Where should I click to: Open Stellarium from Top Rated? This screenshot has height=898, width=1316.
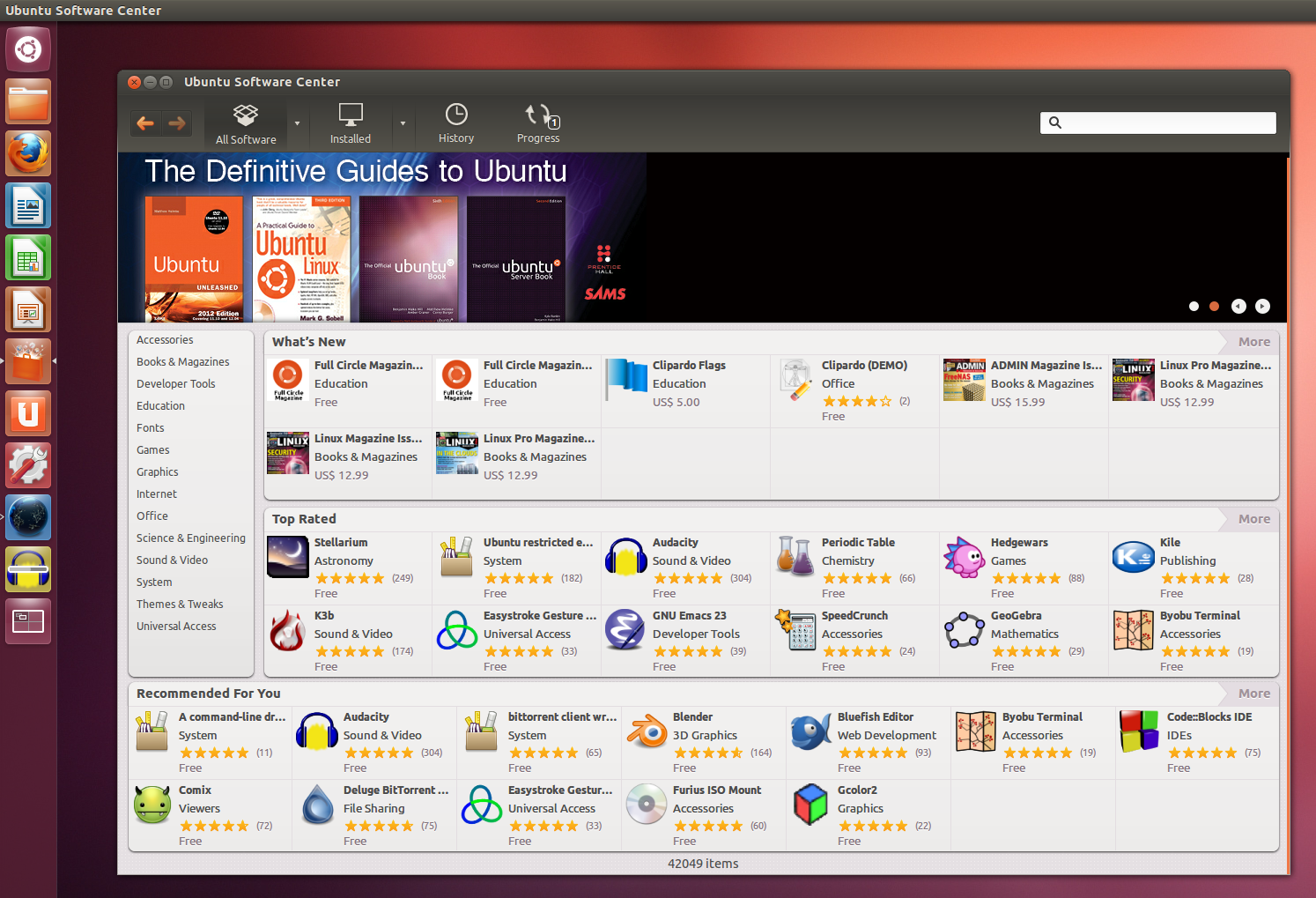[x=341, y=543]
